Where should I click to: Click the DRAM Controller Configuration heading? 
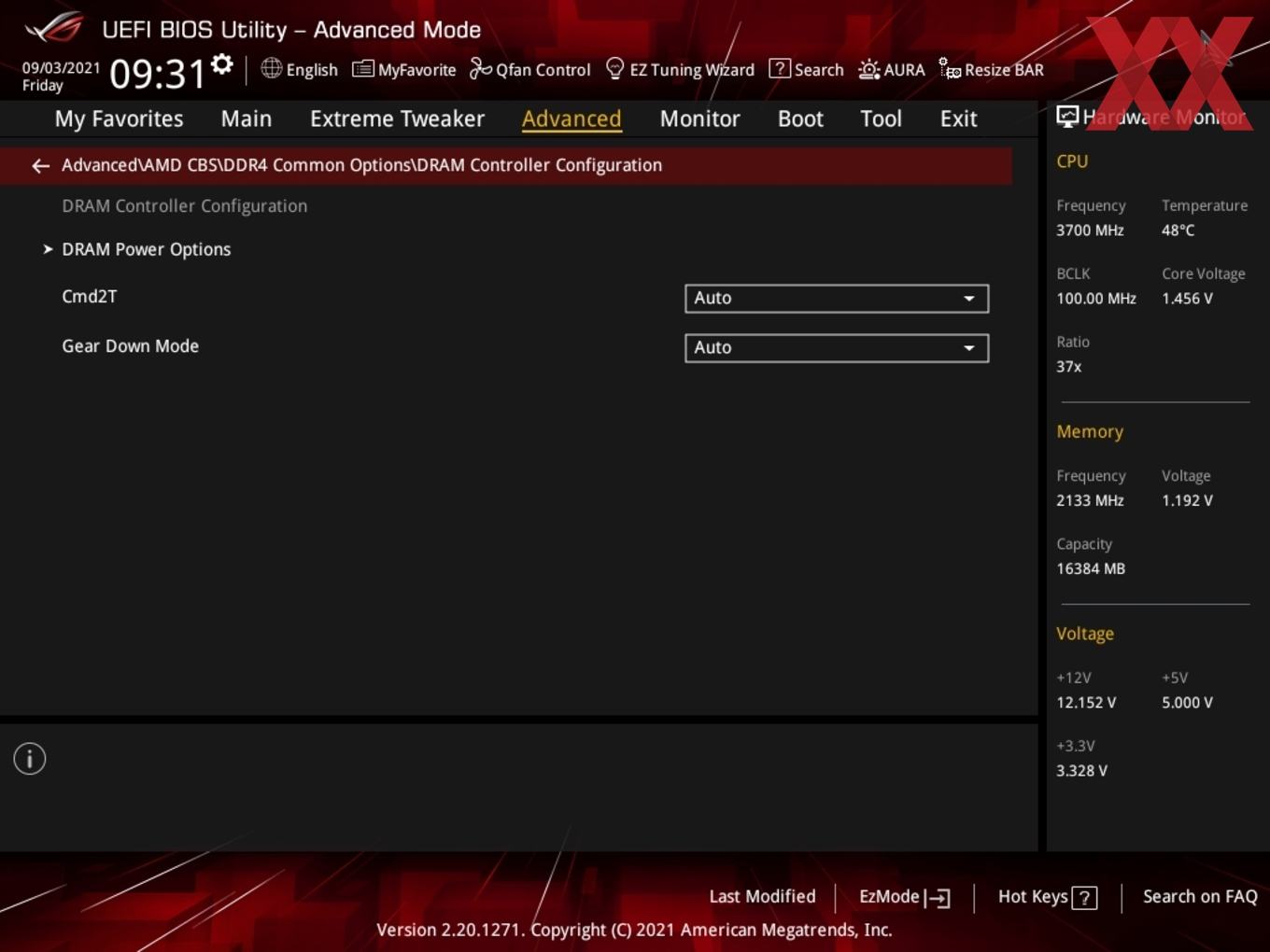(184, 206)
